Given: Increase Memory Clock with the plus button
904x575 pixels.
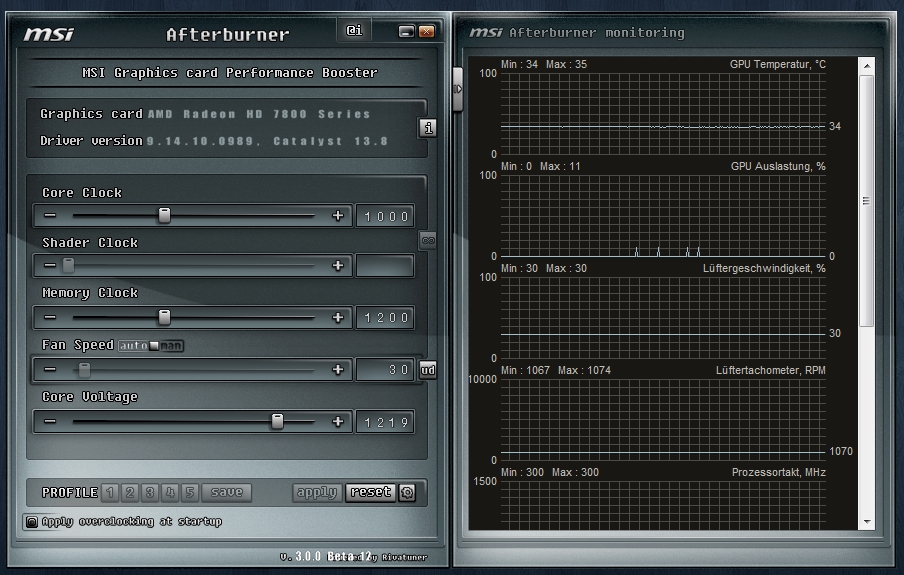Looking at the screenshot, I should point(338,318).
